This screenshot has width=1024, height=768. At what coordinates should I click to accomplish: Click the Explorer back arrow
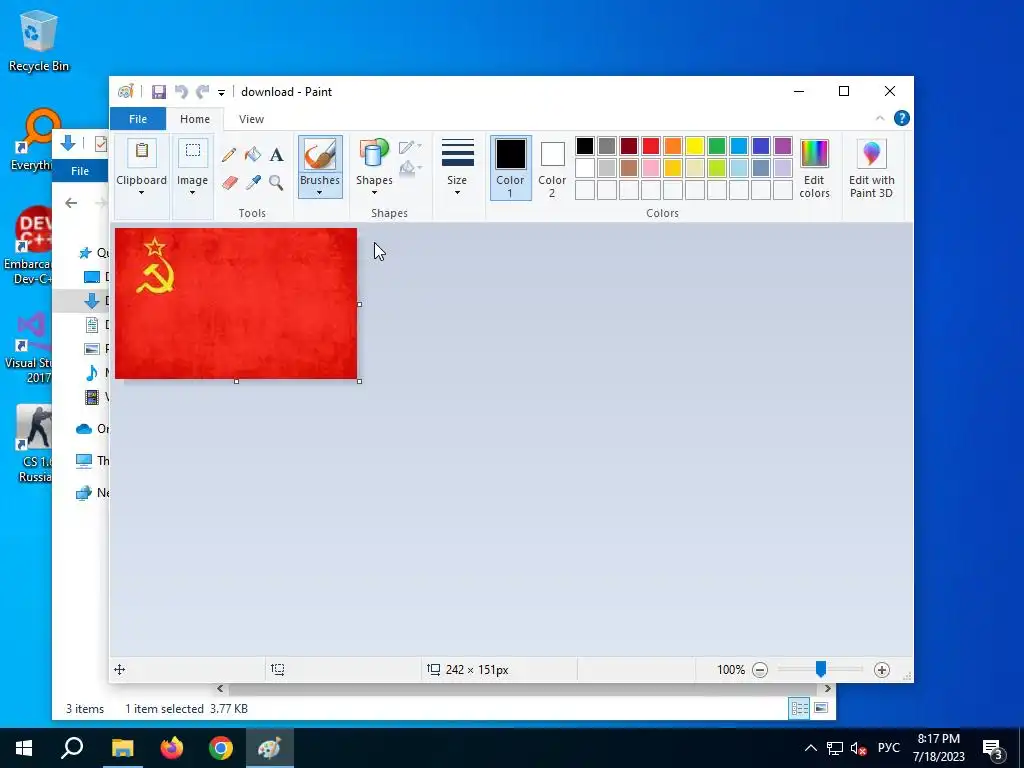(71, 203)
